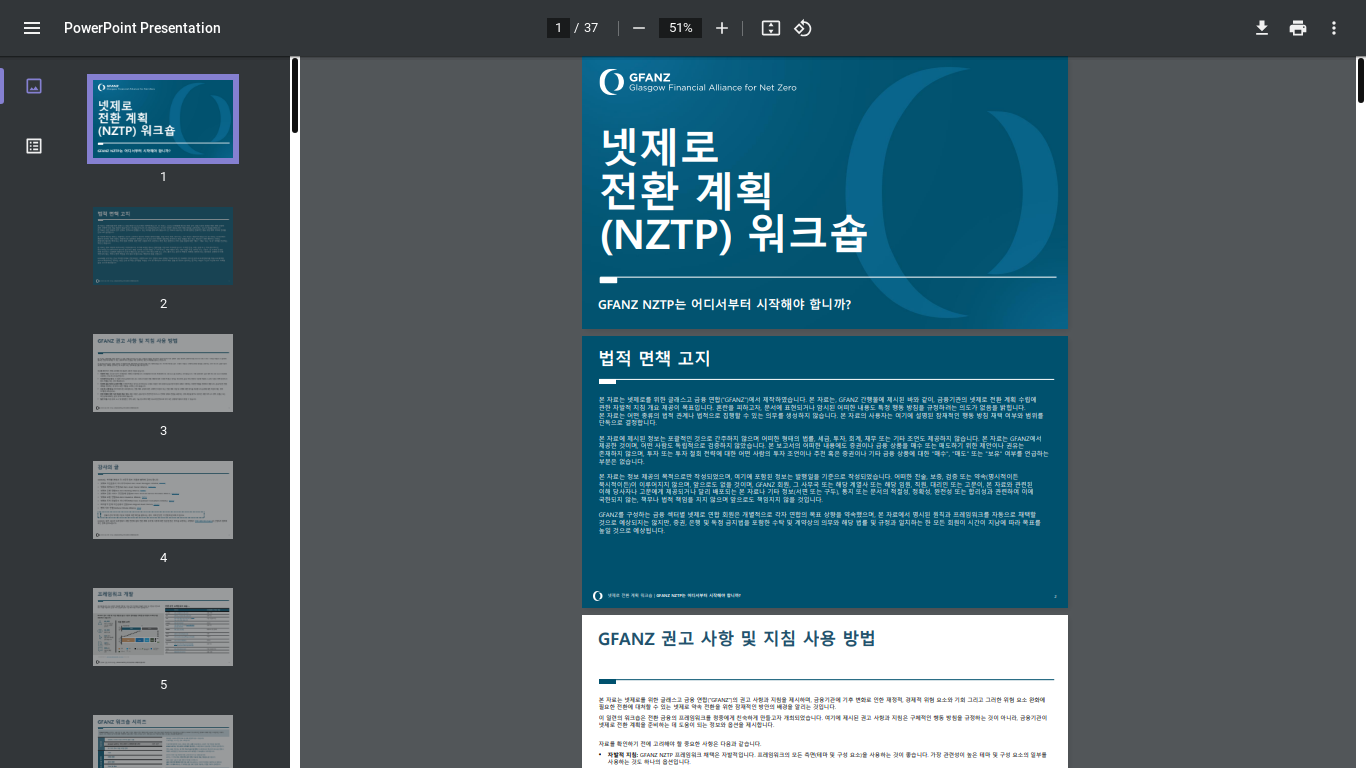1366x768 pixels.
Task: Click the total page count '37'
Action: pos(591,28)
